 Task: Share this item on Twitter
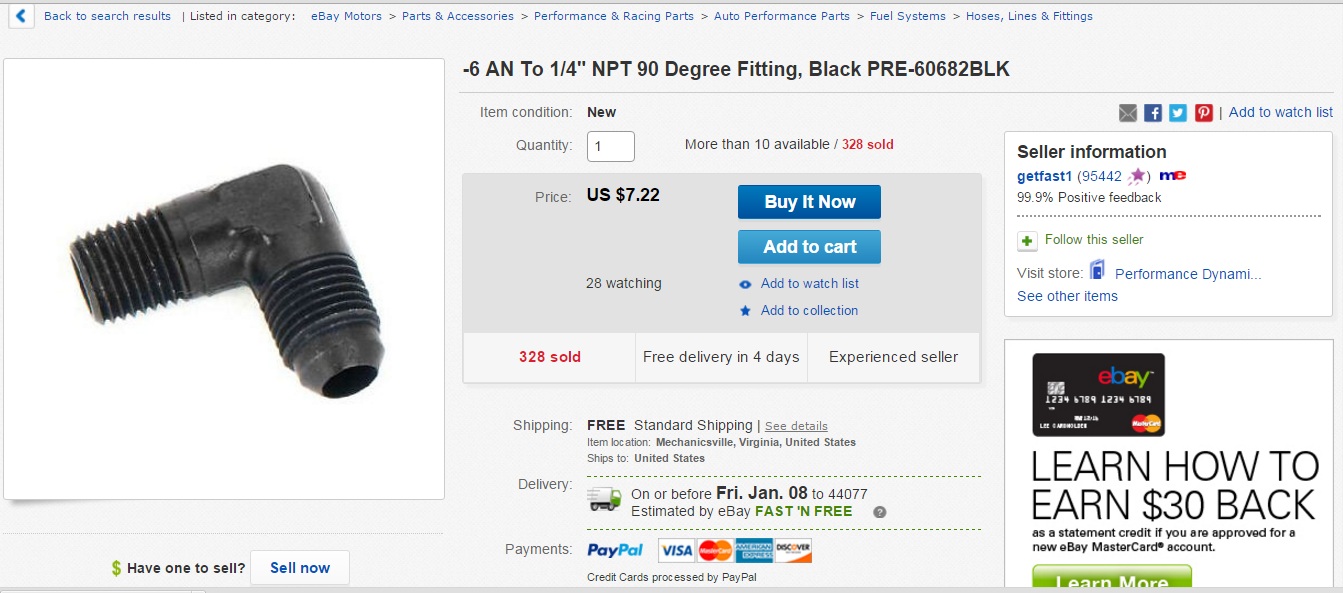(1178, 113)
